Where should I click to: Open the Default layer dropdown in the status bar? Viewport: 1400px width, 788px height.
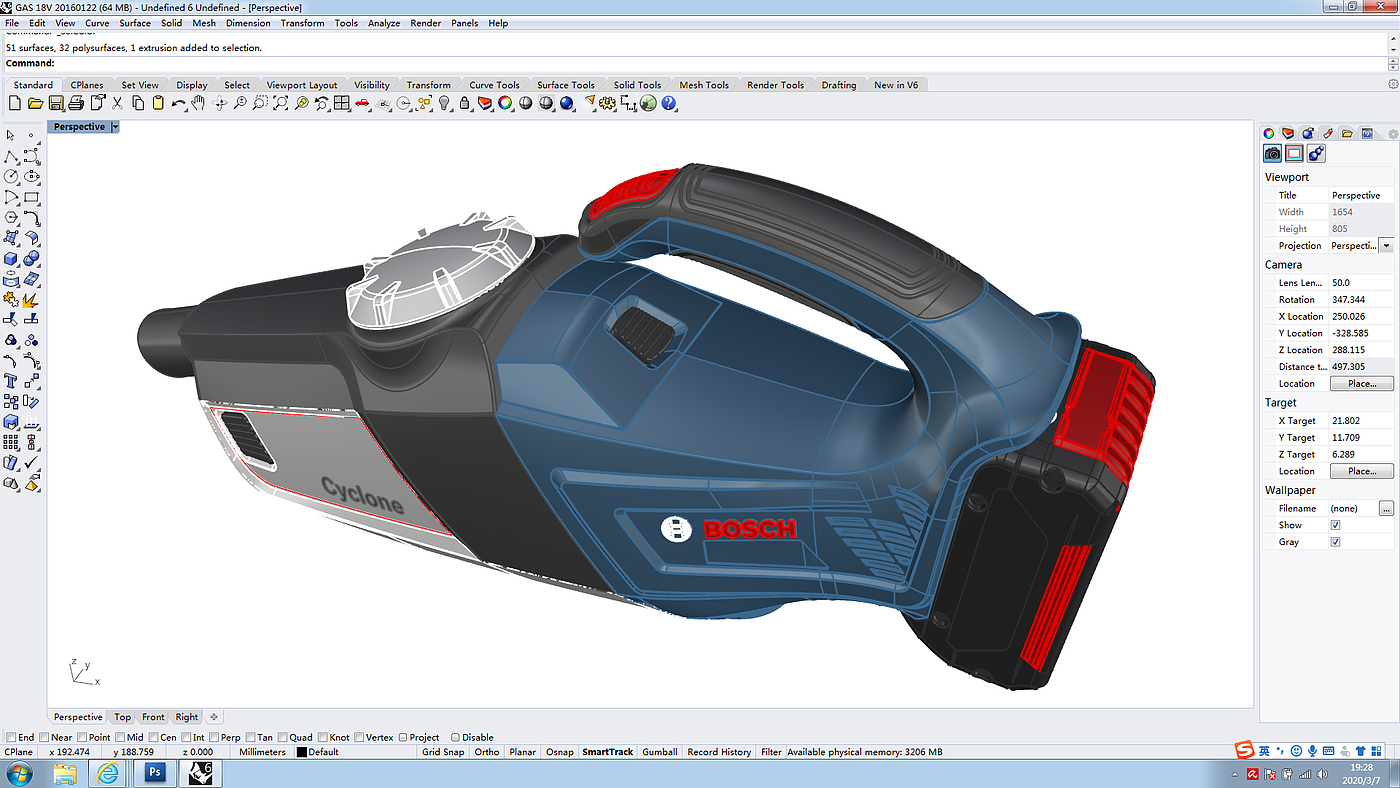pos(322,752)
